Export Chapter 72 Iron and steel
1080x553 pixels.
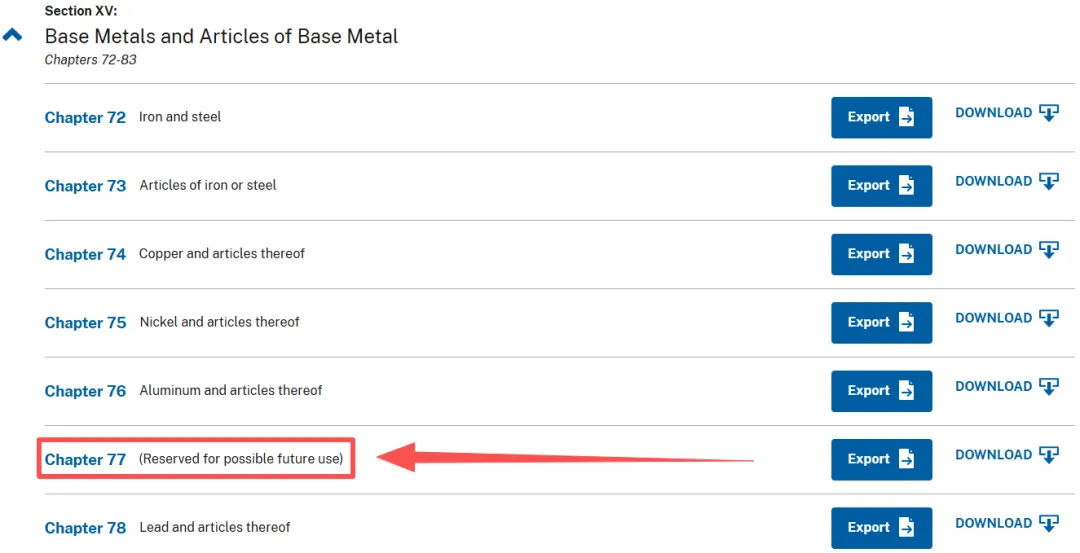click(881, 117)
